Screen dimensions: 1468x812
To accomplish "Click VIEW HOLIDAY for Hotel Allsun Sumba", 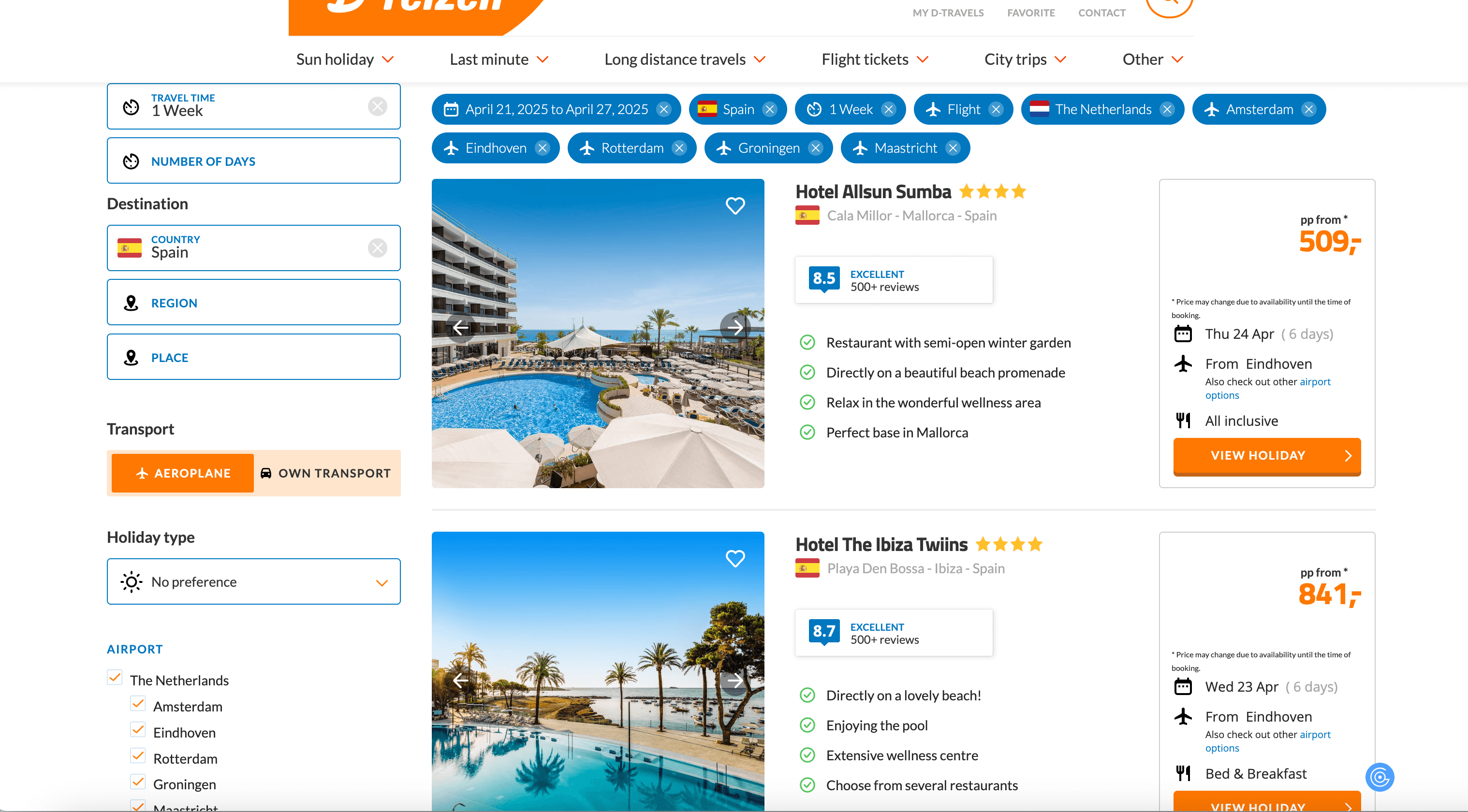I will (1267, 455).
